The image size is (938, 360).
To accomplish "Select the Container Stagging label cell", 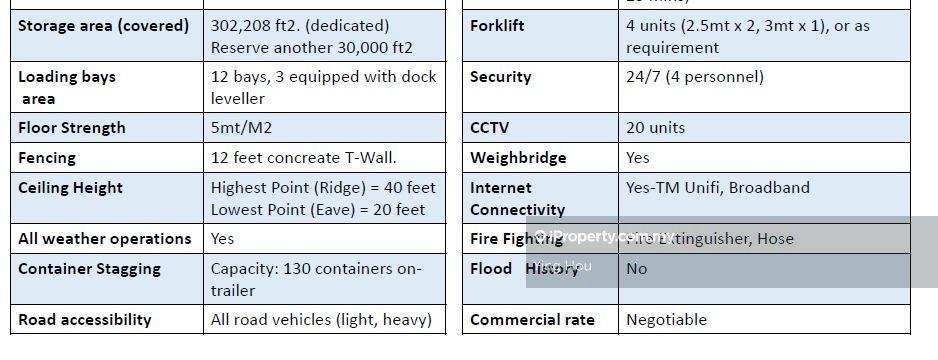I will click(x=107, y=279).
